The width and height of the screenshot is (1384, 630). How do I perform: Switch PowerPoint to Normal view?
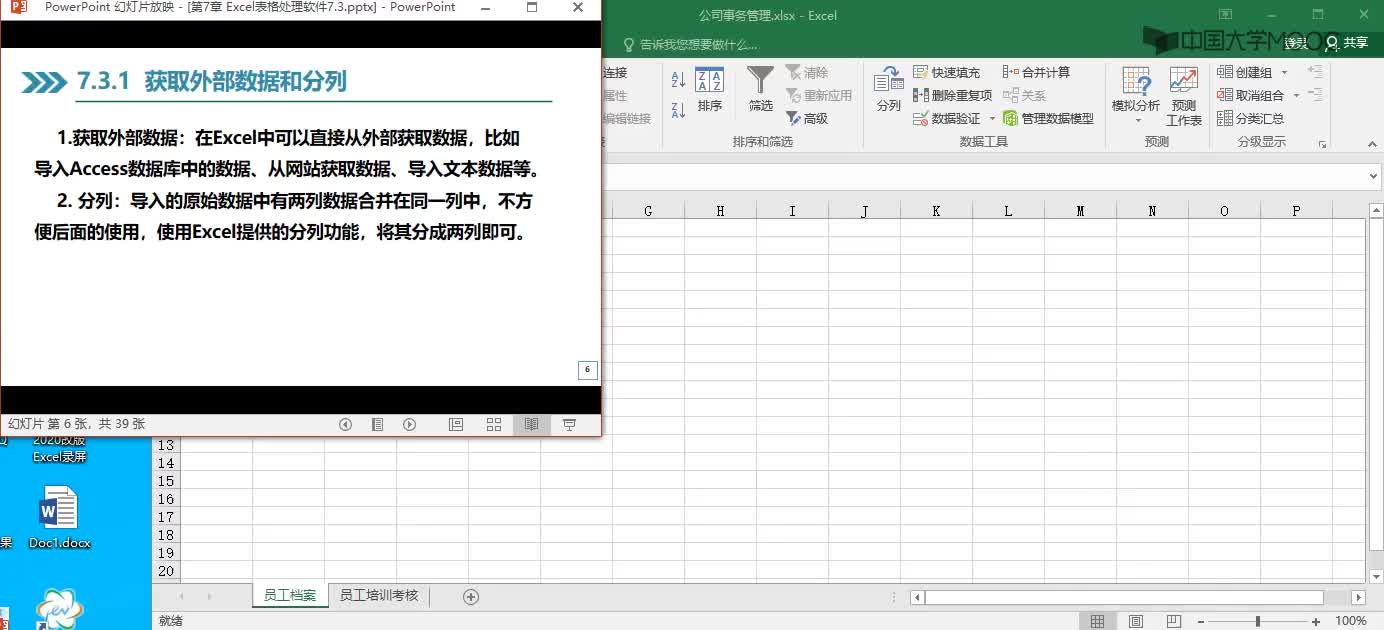click(456, 424)
